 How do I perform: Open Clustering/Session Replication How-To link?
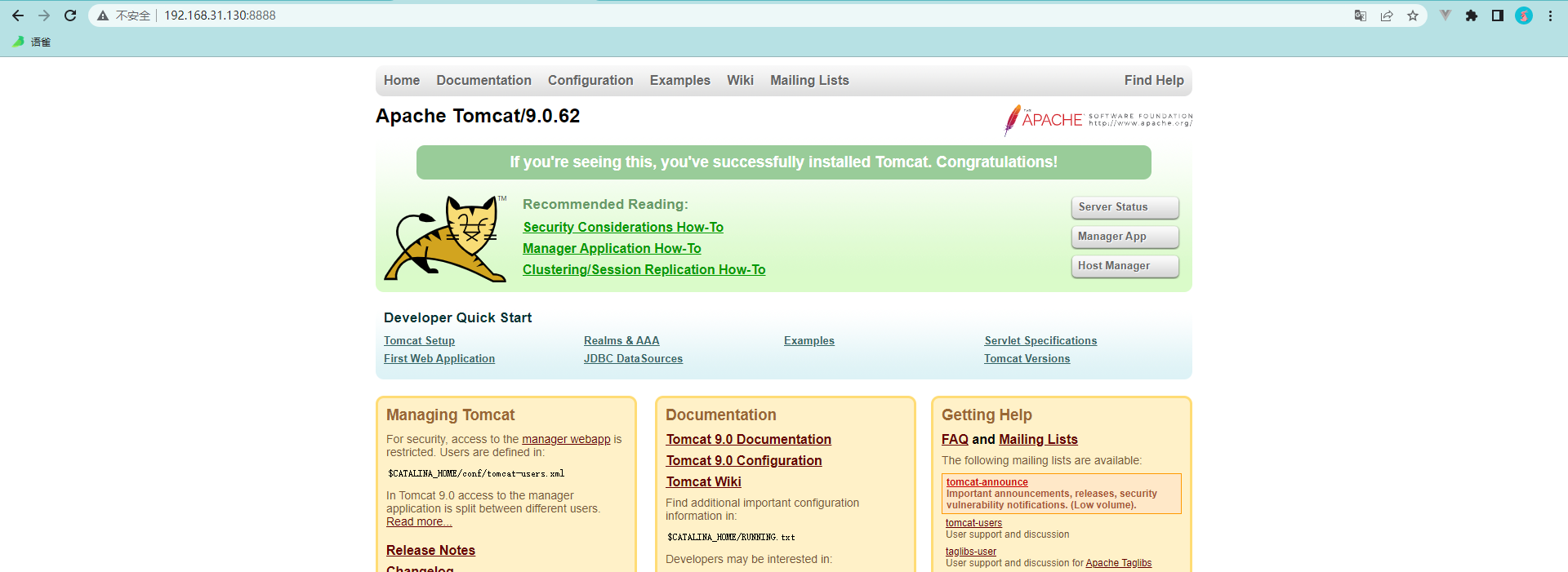(x=644, y=269)
